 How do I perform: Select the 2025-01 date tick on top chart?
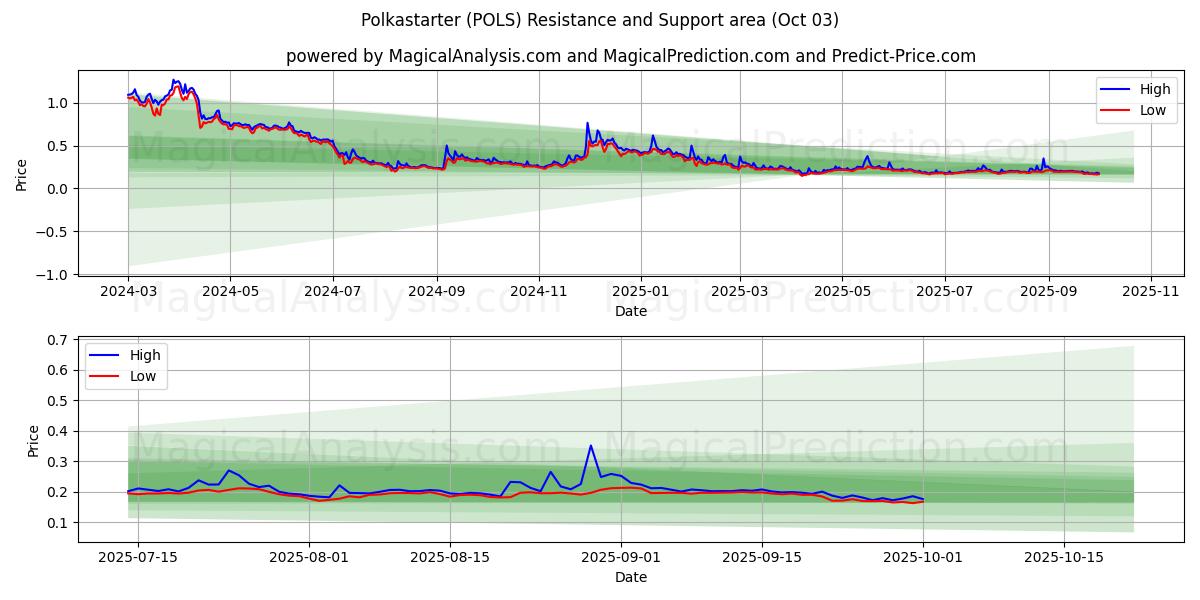(640, 292)
